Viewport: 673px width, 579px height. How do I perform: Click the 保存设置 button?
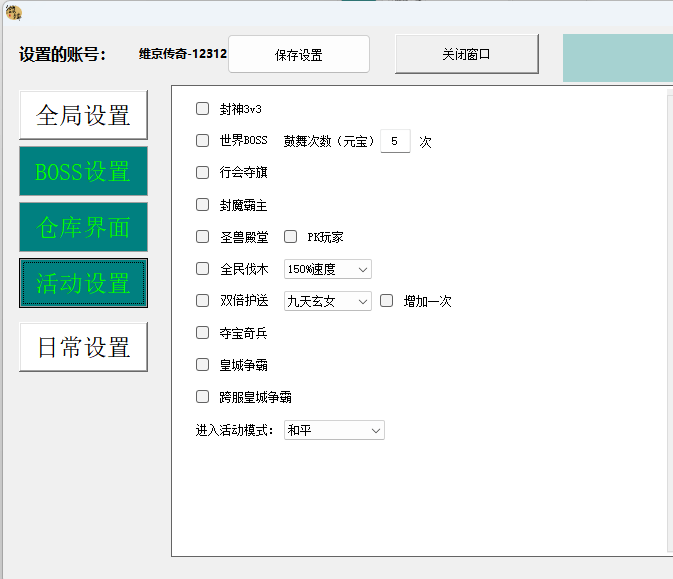pyautogui.click(x=299, y=54)
